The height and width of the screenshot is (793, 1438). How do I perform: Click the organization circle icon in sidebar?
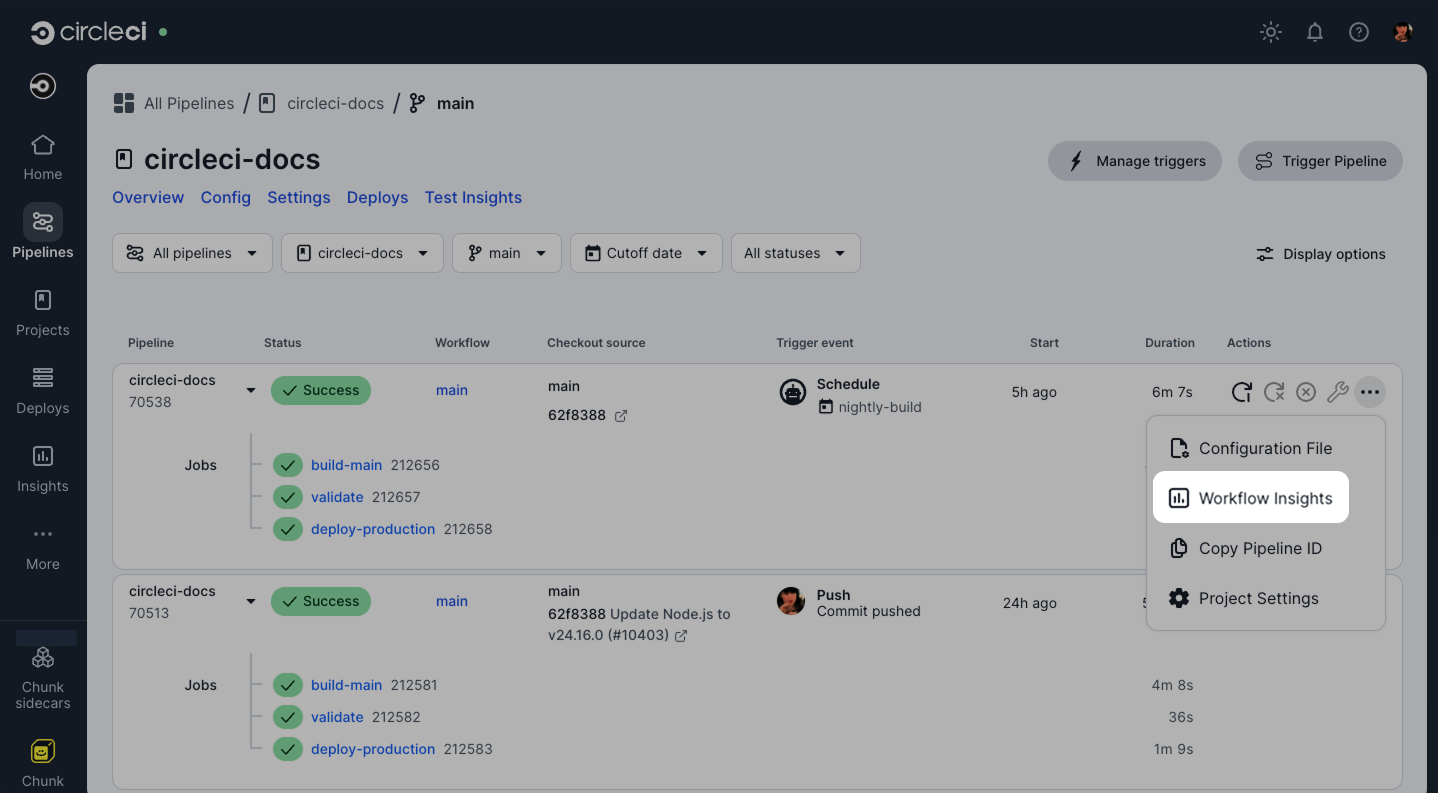point(43,87)
